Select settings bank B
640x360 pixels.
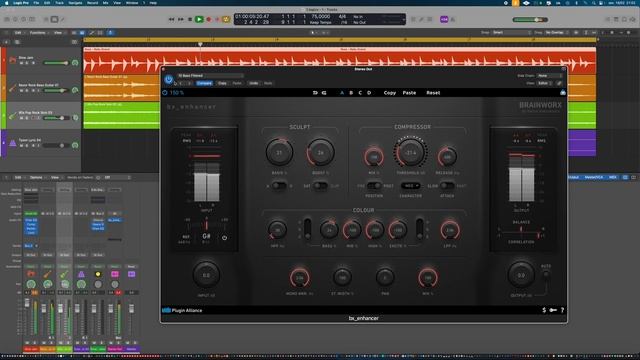click(x=351, y=93)
